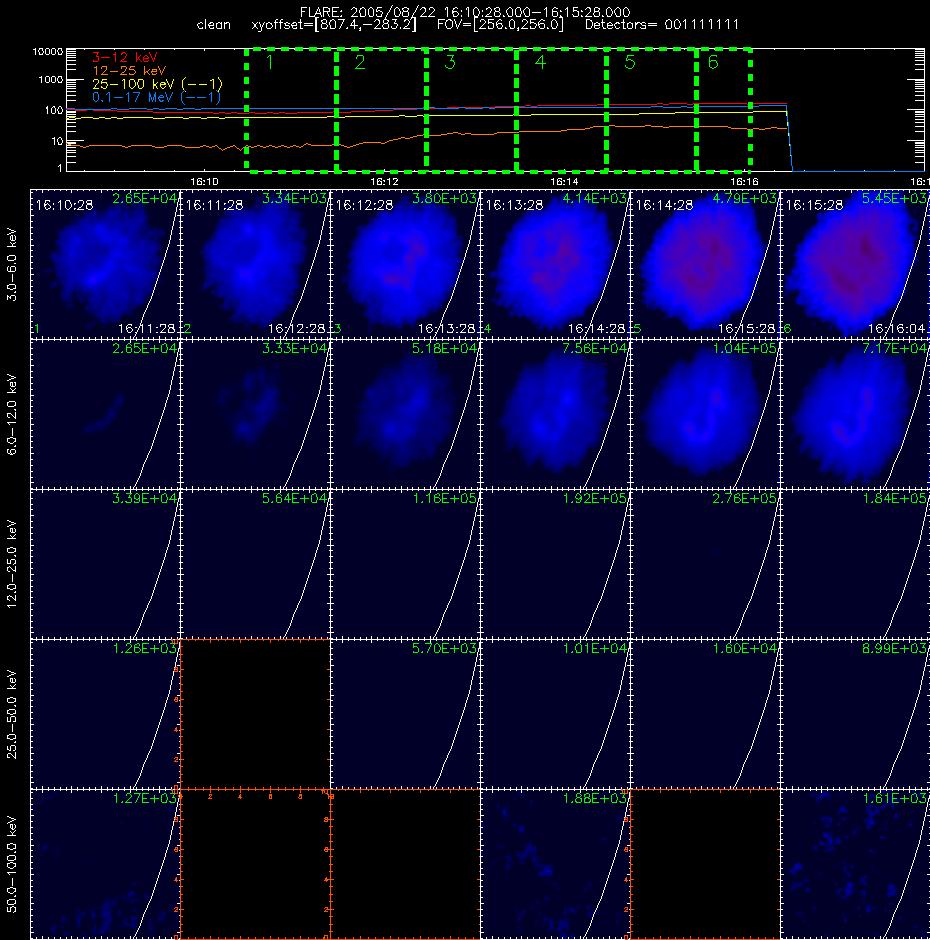Select interval 2 marker in light curve plot
This screenshot has height=940, width=930.
tap(360, 62)
